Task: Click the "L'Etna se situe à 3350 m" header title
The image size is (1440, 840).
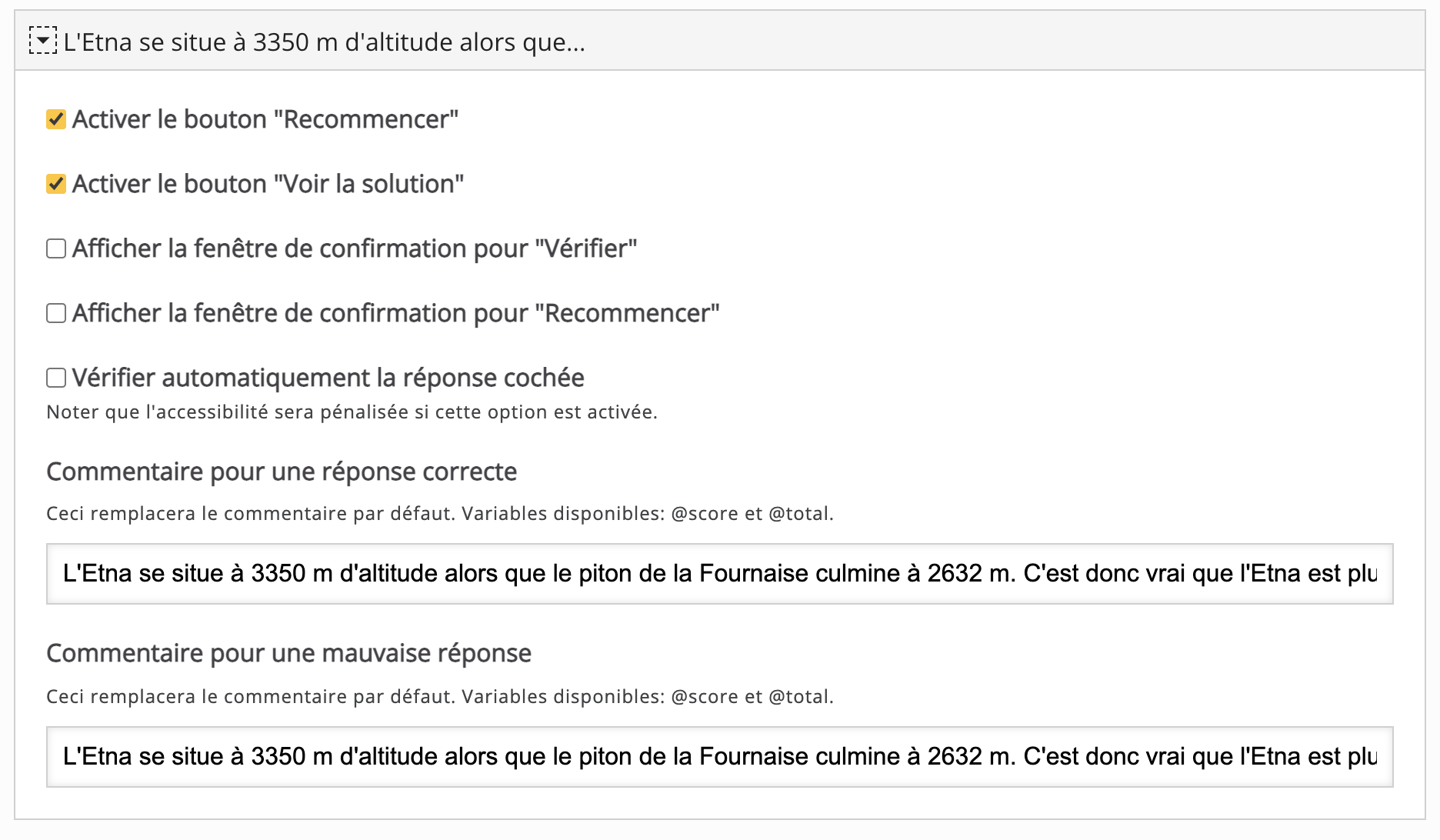Action: tap(324, 42)
